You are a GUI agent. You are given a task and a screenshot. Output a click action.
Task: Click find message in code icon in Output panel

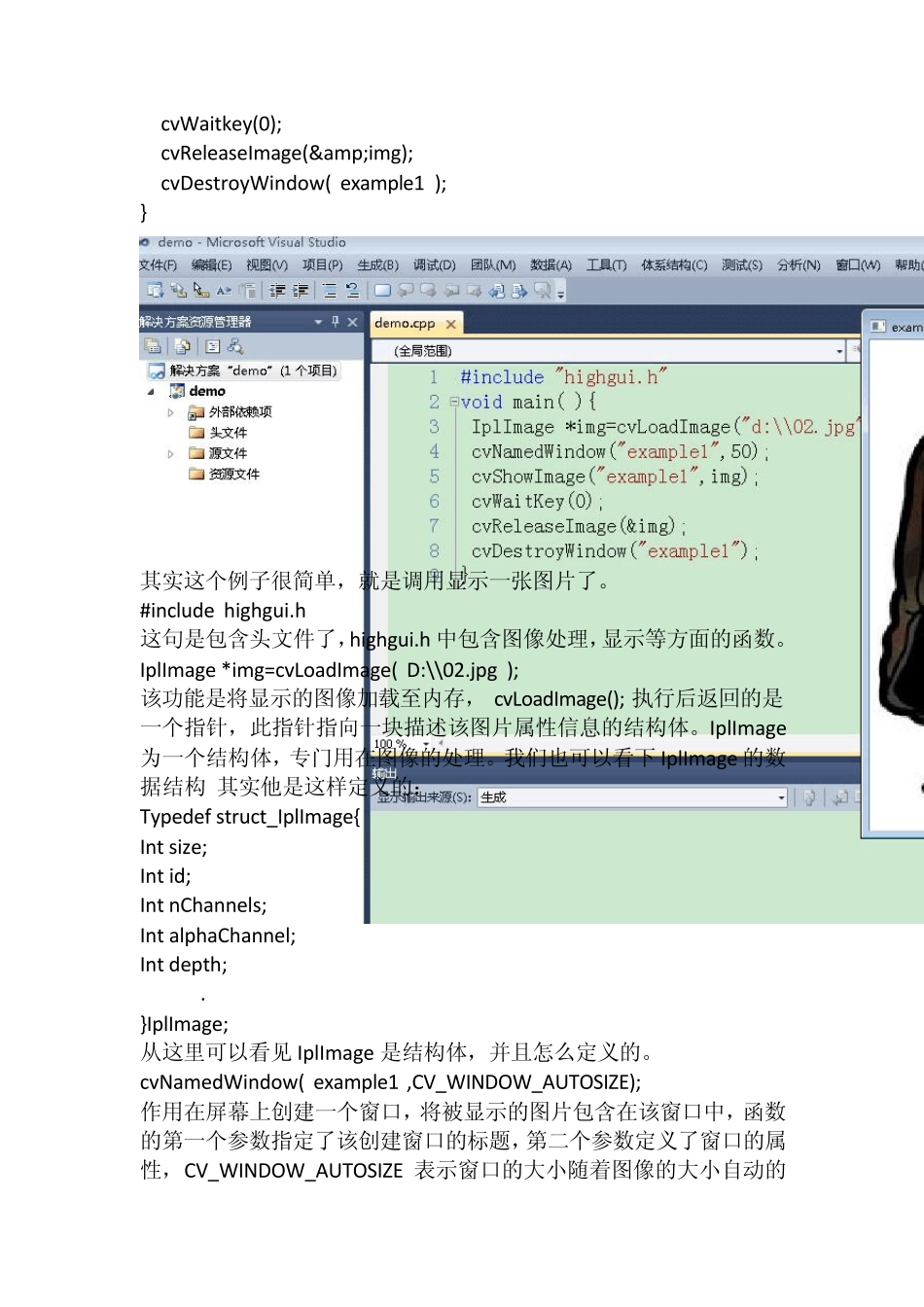(x=808, y=797)
